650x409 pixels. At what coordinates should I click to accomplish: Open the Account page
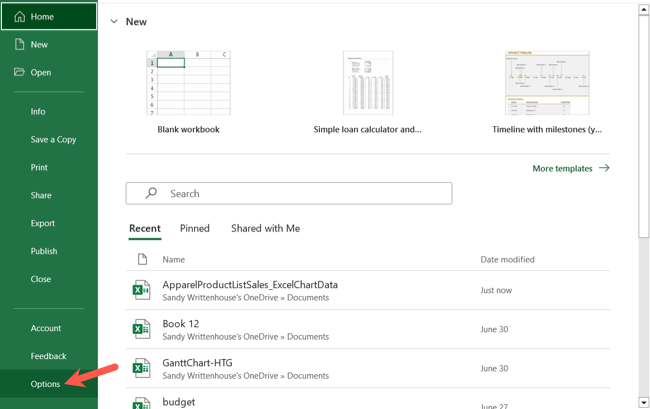point(46,328)
